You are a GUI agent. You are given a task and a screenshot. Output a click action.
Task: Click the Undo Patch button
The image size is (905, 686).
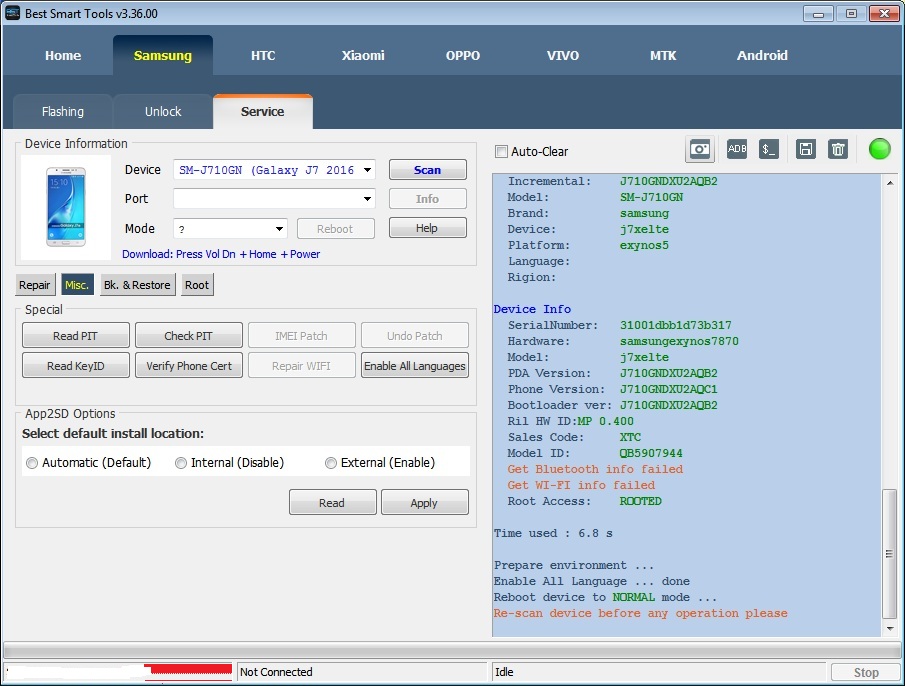click(x=415, y=336)
